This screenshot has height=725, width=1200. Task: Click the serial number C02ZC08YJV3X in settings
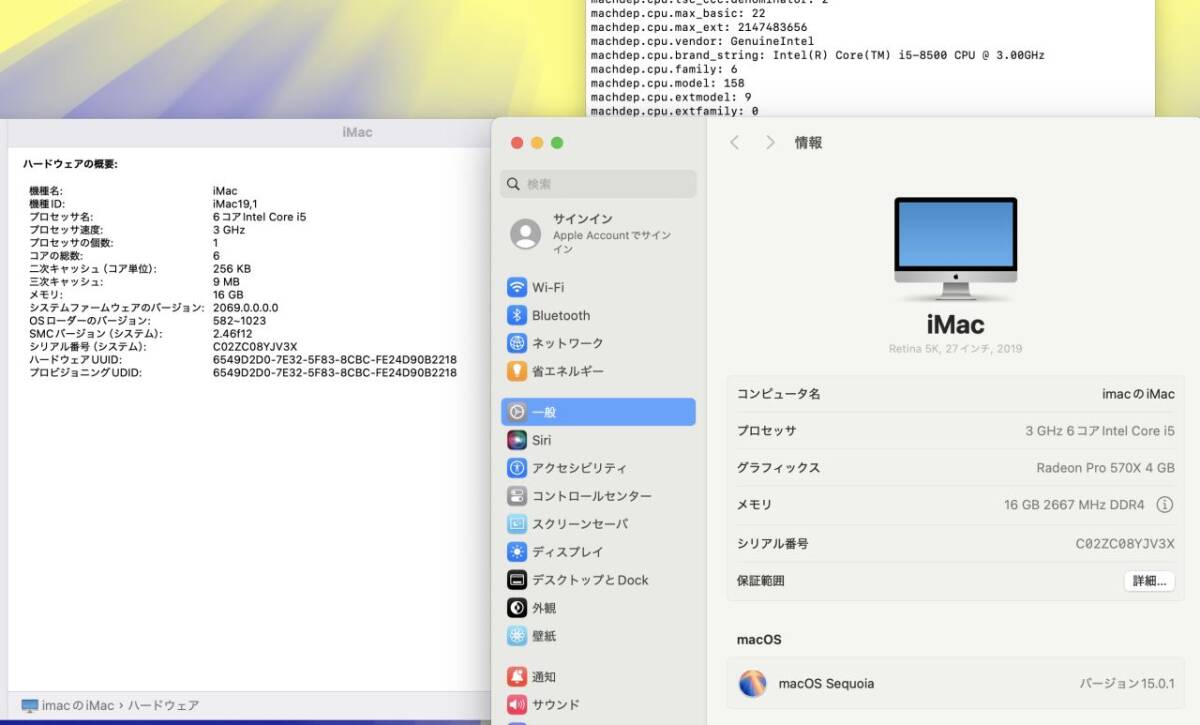click(x=1125, y=544)
